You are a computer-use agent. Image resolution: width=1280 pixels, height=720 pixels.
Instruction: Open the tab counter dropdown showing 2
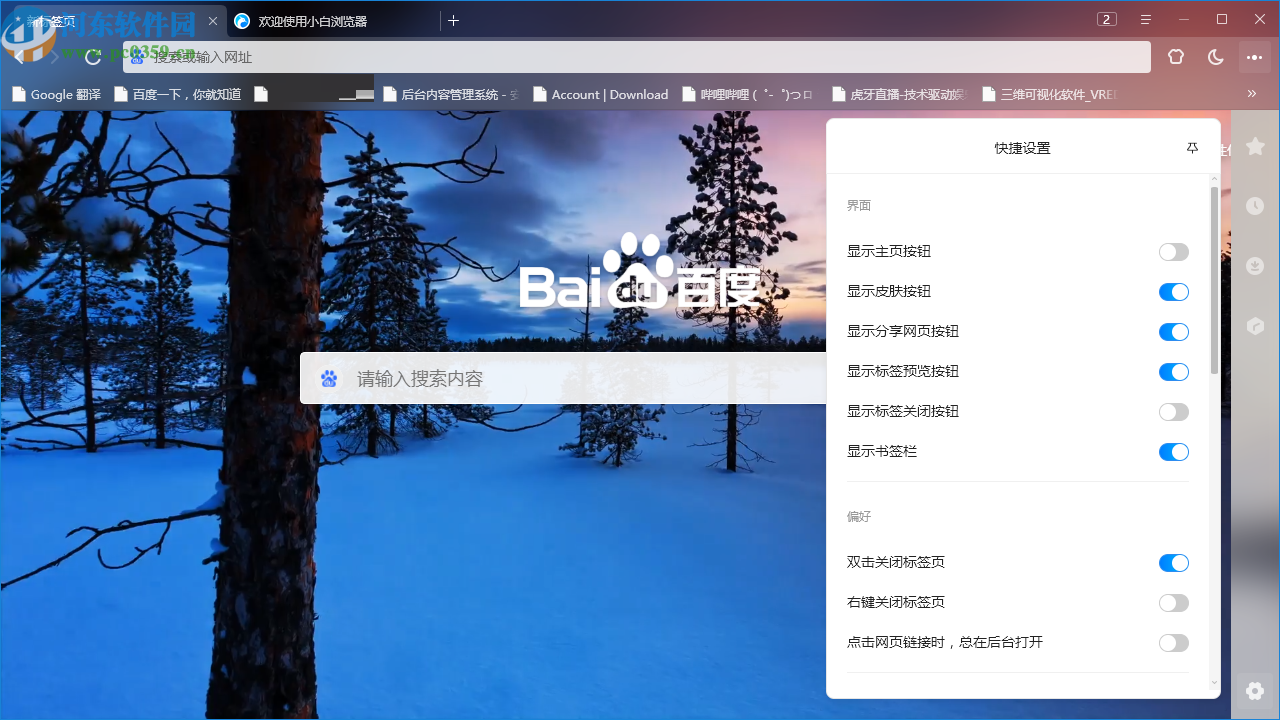[1106, 19]
